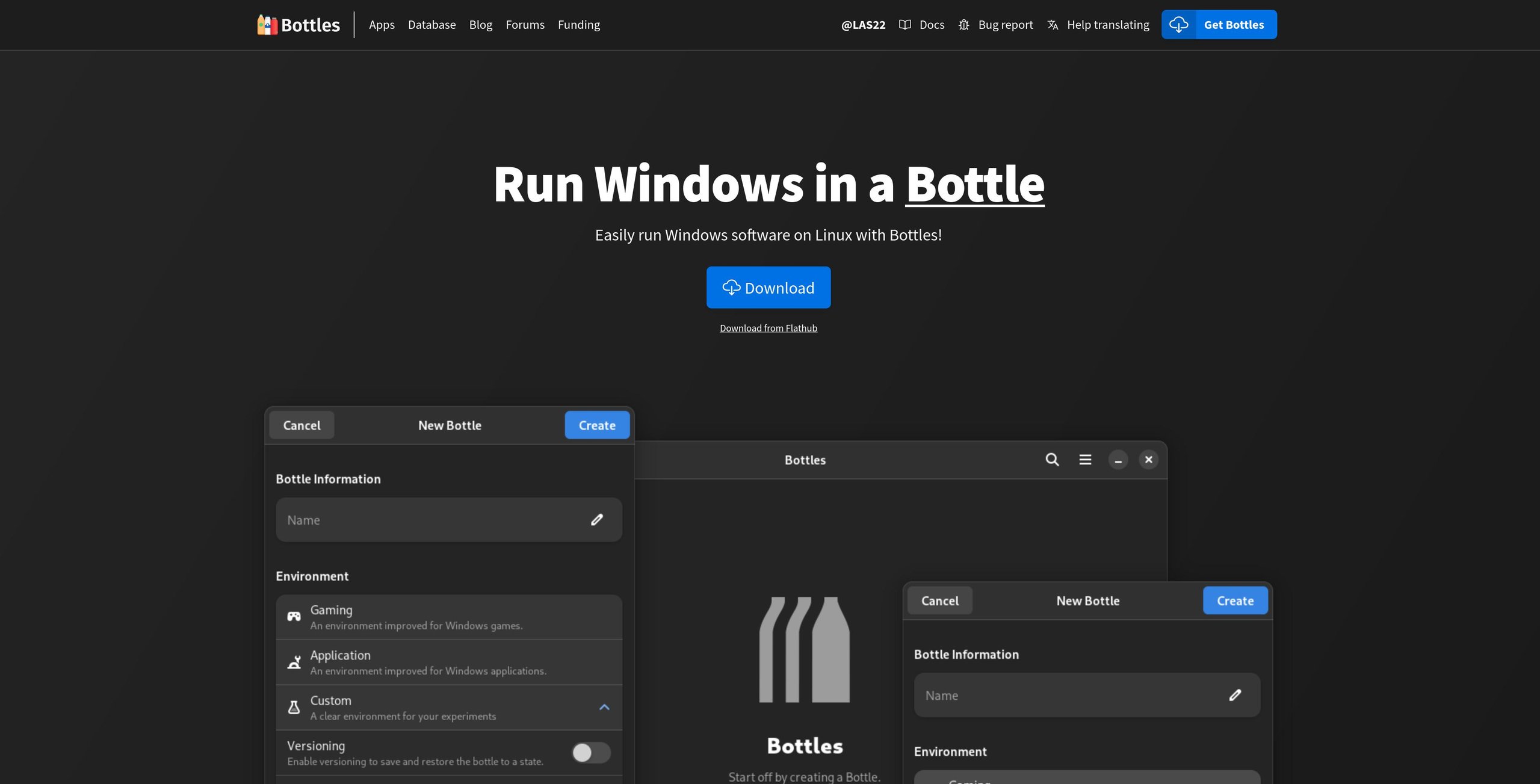Screen dimensions: 1540x784
Task: Click the translation icon beside Help translating
Action: coord(1053,25)
